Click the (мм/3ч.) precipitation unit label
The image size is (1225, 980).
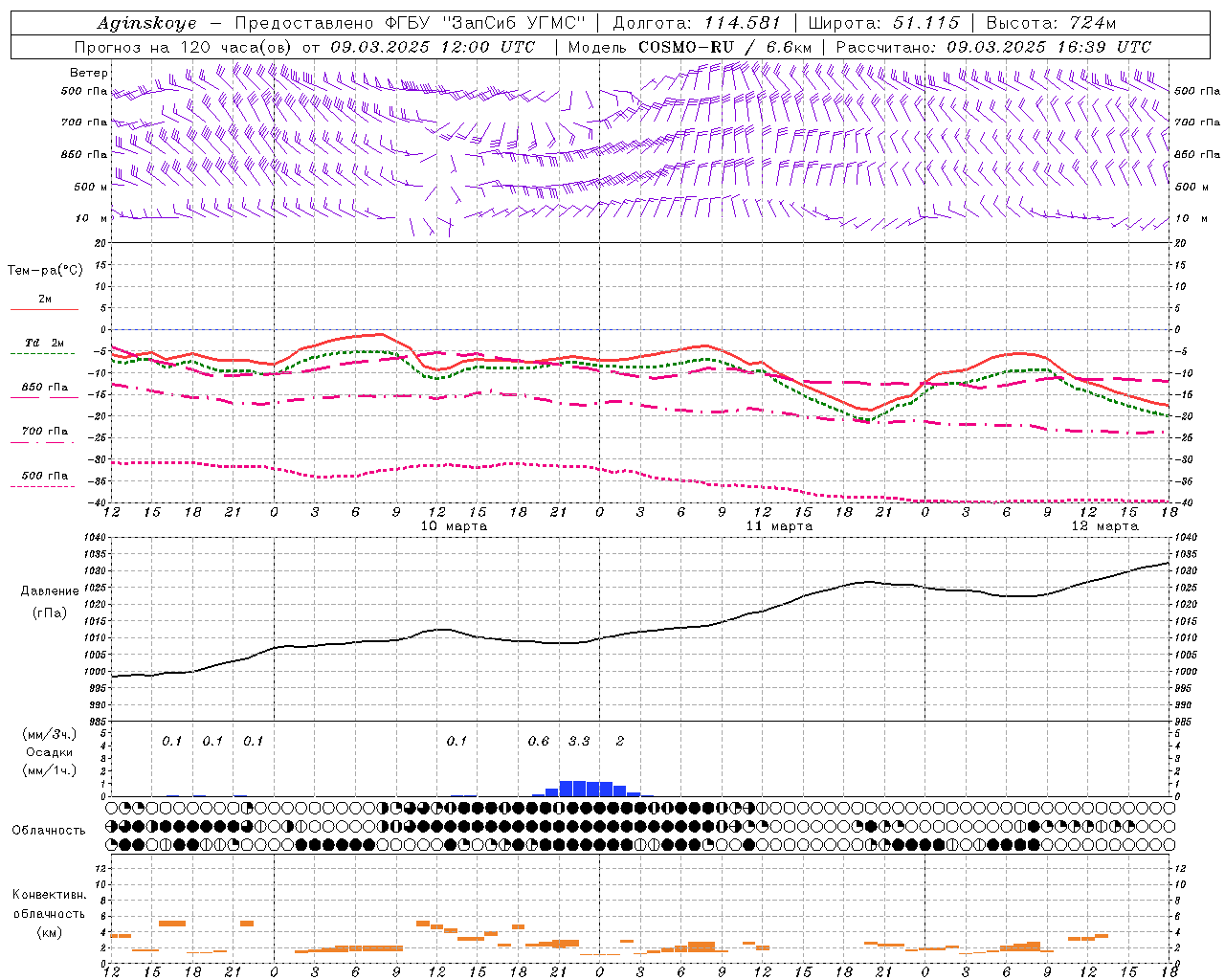(50, 734)
